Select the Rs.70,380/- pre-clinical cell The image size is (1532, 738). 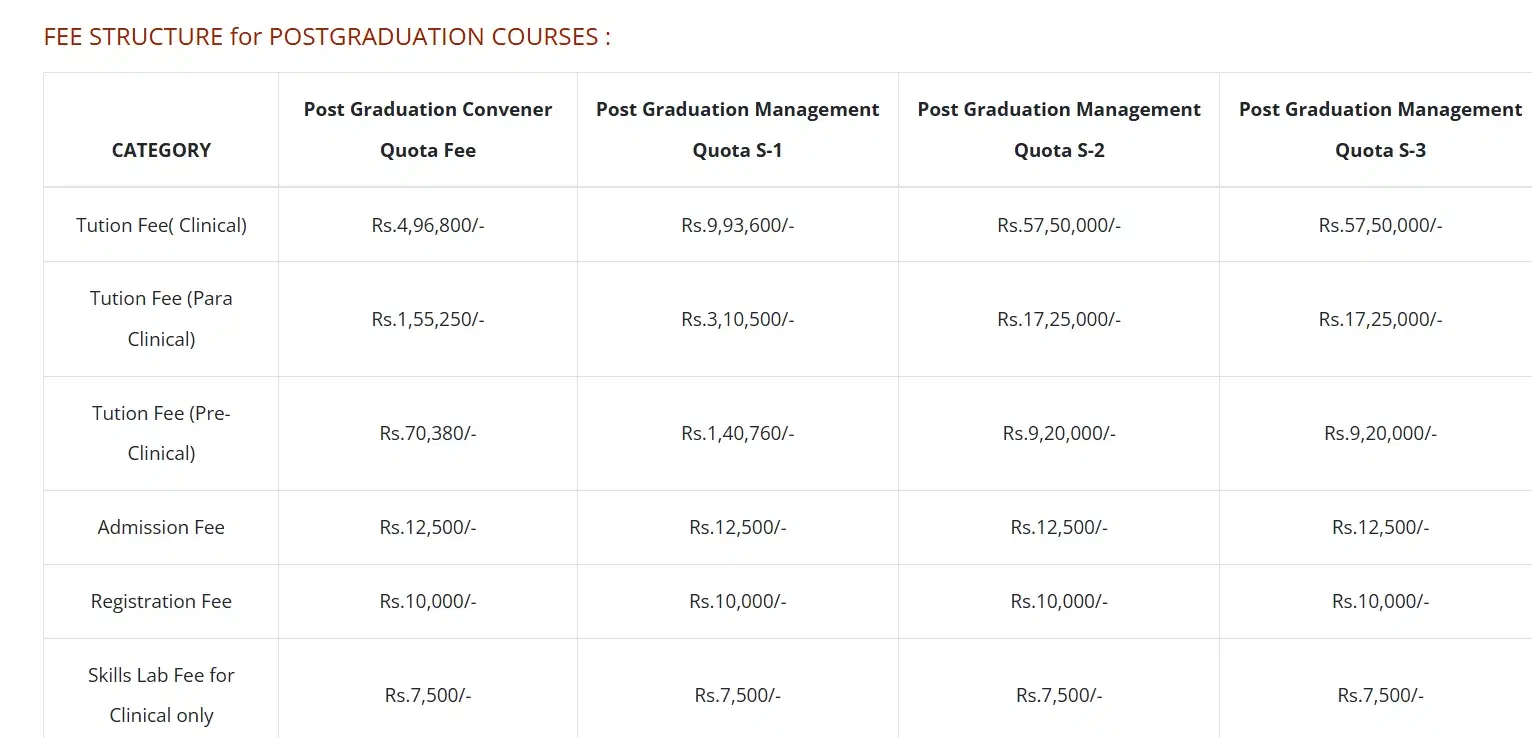(x=428, y=433)
